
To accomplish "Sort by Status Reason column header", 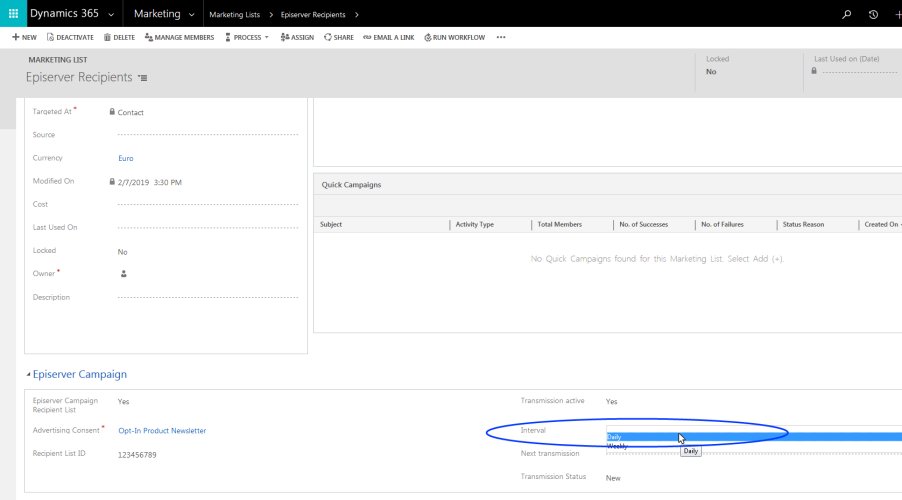I will point(803,224).
